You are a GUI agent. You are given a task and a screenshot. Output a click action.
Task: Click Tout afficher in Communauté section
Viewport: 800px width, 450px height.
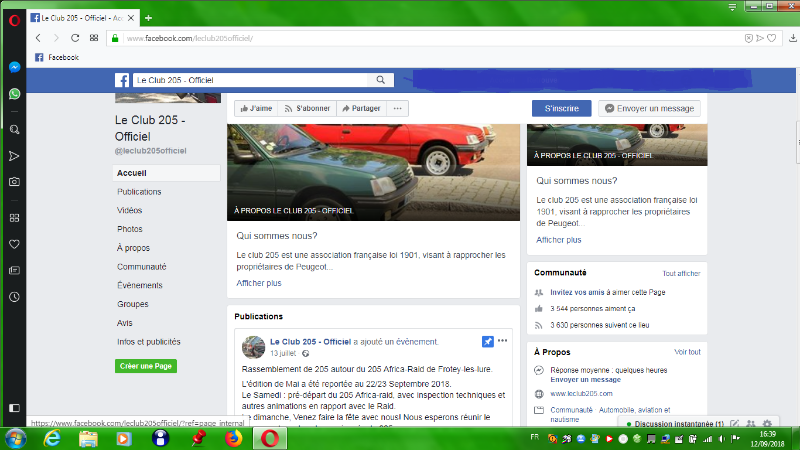point(681,273)
